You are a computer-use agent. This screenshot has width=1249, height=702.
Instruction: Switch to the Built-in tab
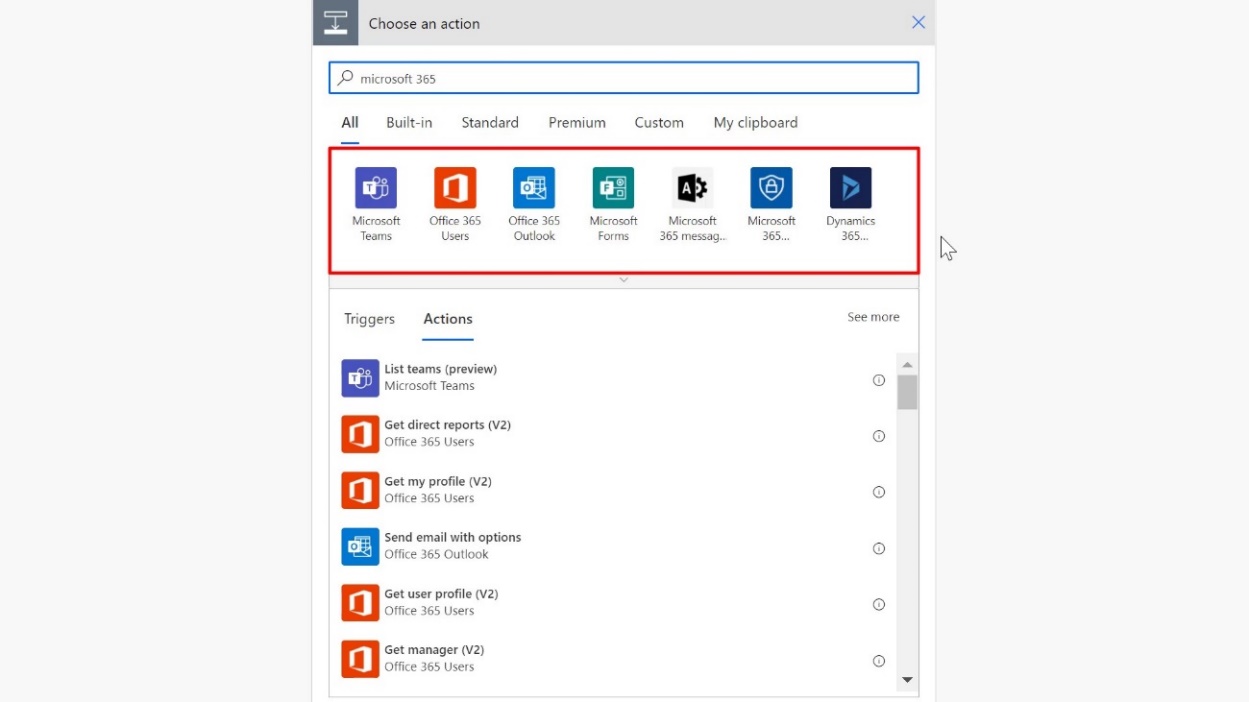pos(409,123)
